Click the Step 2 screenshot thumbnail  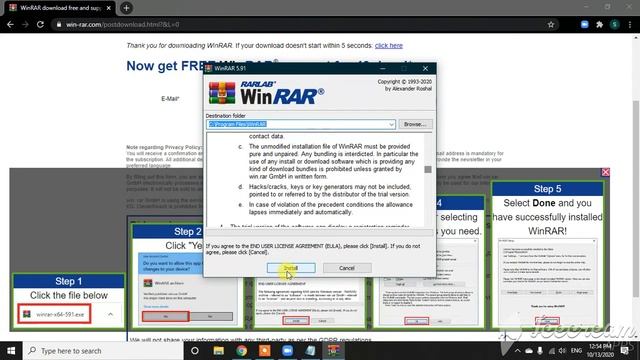click(x=186, y=289)
